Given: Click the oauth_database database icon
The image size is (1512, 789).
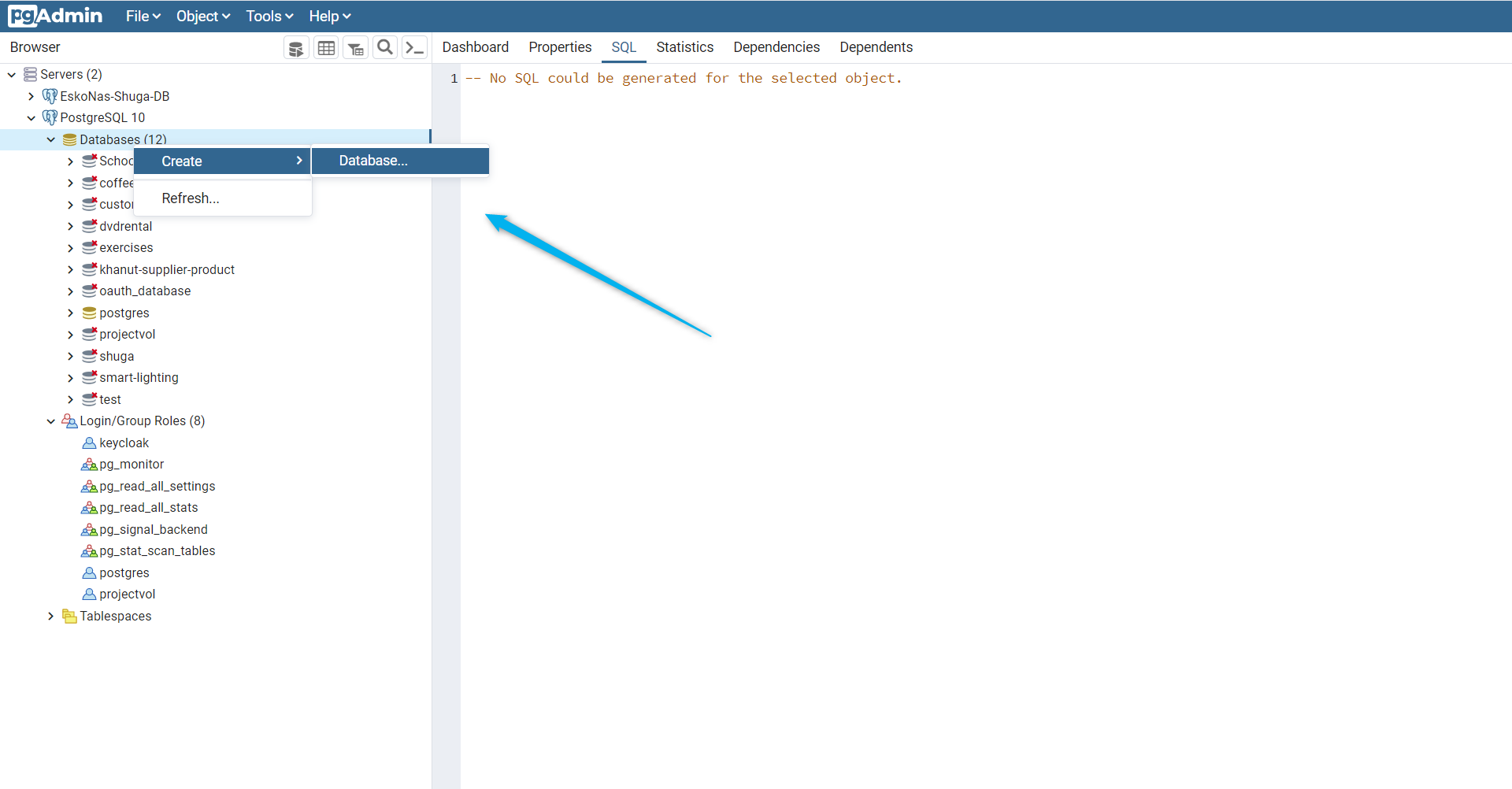Looking at the screenshot, I should click(89, 291).
